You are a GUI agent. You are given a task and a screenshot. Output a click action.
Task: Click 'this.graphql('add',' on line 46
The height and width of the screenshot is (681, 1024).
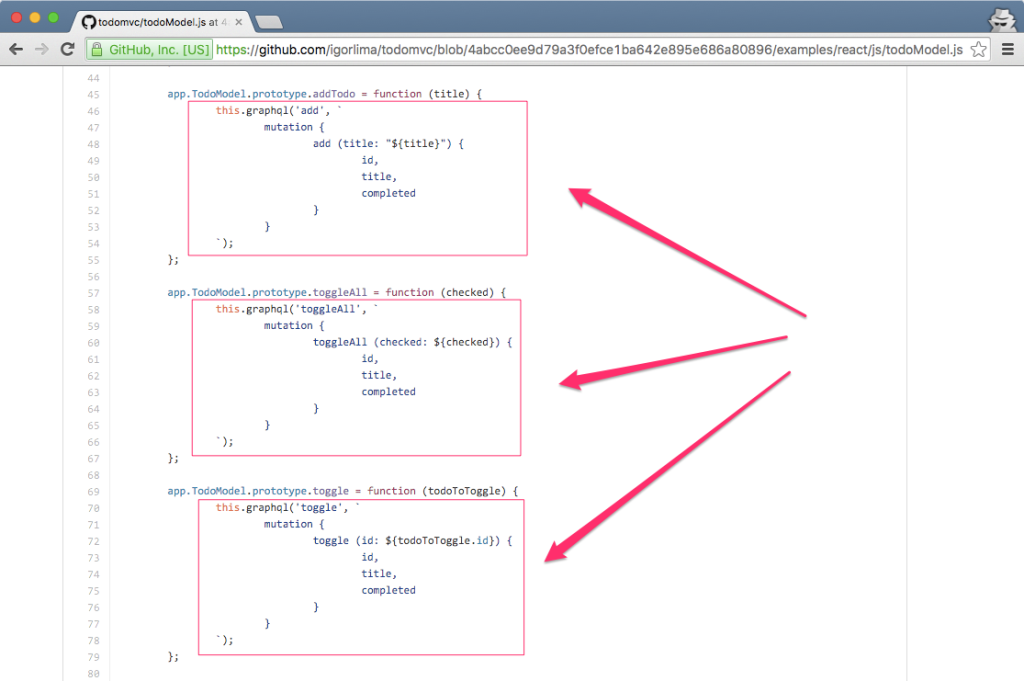(272, 110)
